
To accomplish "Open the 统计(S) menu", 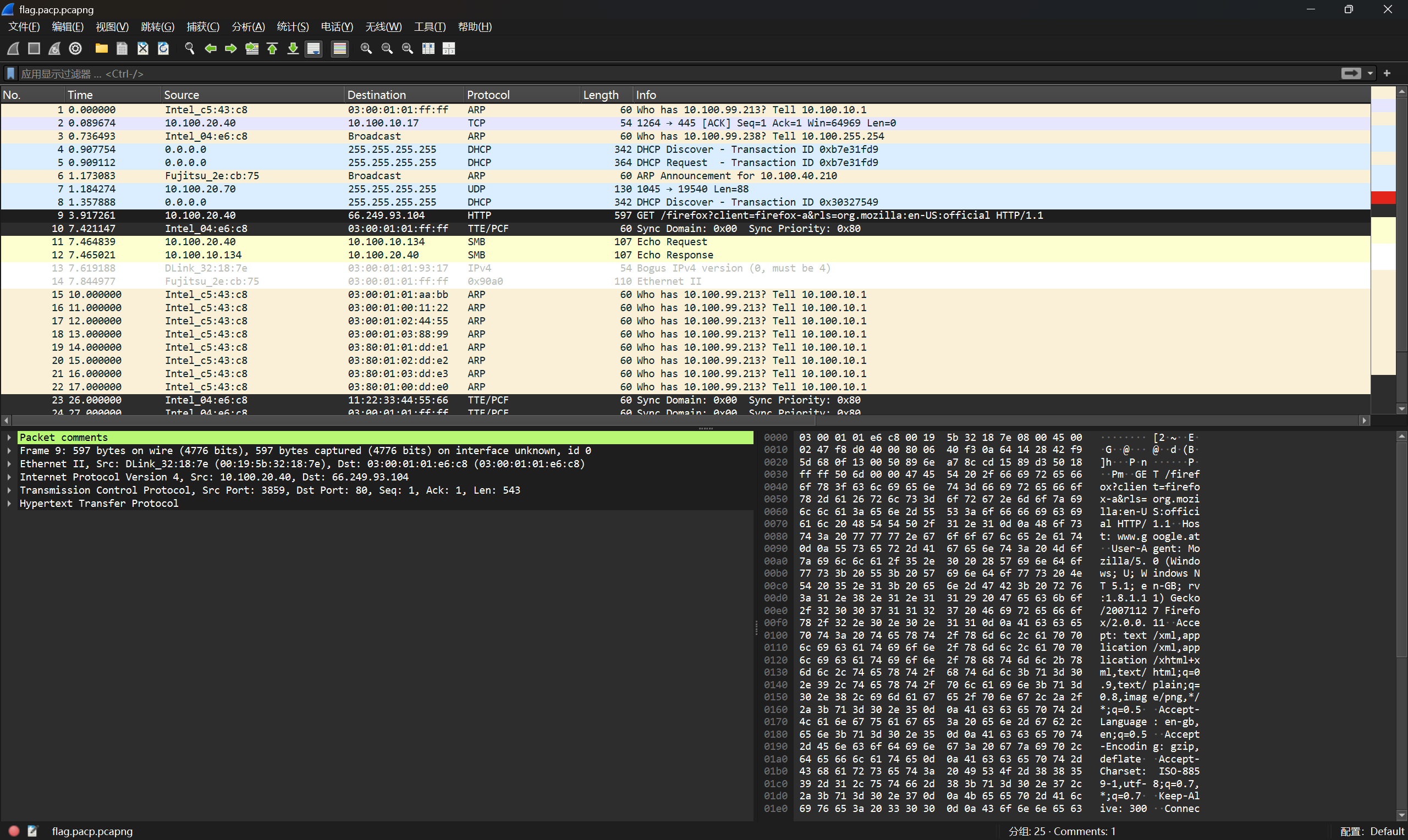I will tap(293, 26).
